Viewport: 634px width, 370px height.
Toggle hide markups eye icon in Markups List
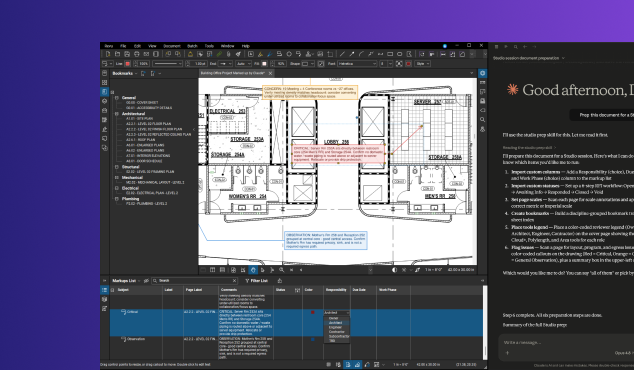[146, 281]
